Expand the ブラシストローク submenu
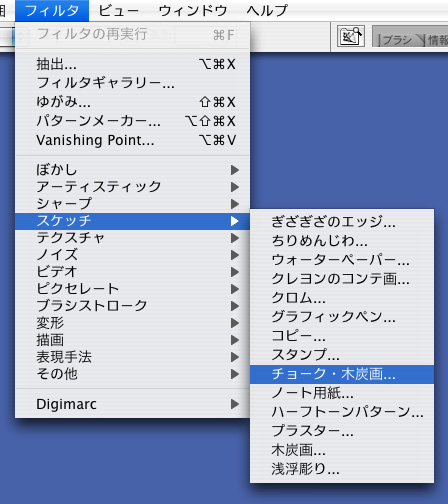Viewport: 448px width, 504px height. [x=132, y=306]
